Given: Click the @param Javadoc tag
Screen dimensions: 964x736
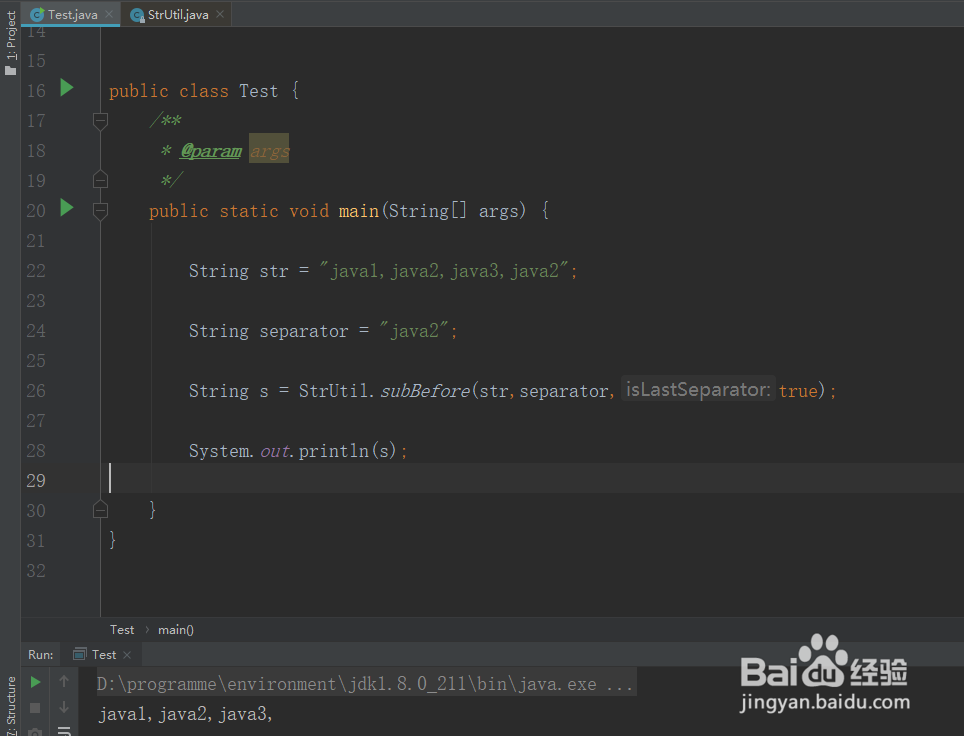Looking at the screenshot, I should coord(211,151).
